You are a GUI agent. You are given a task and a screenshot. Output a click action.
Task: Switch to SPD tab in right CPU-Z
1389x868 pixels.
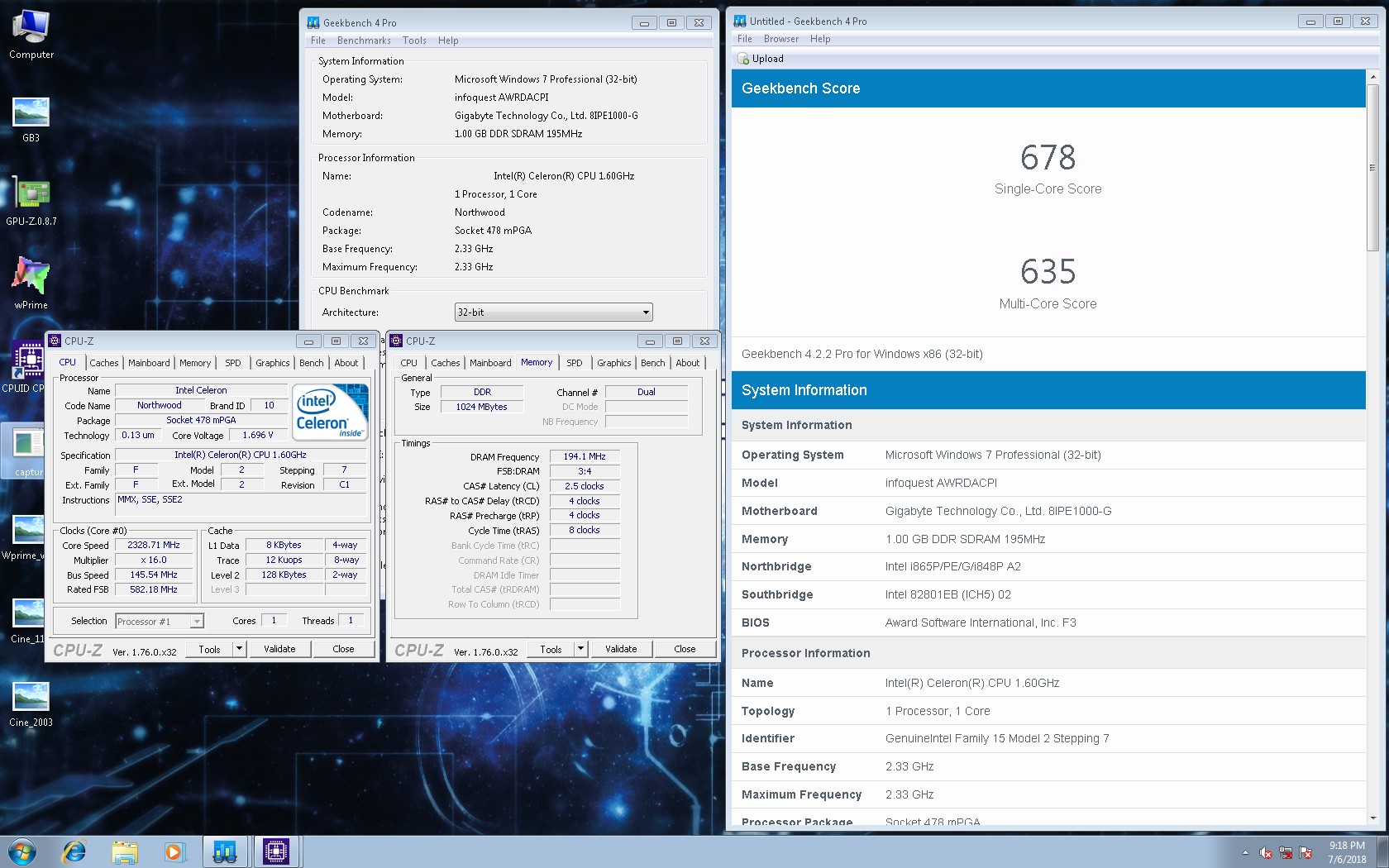(x=575, y=363)
